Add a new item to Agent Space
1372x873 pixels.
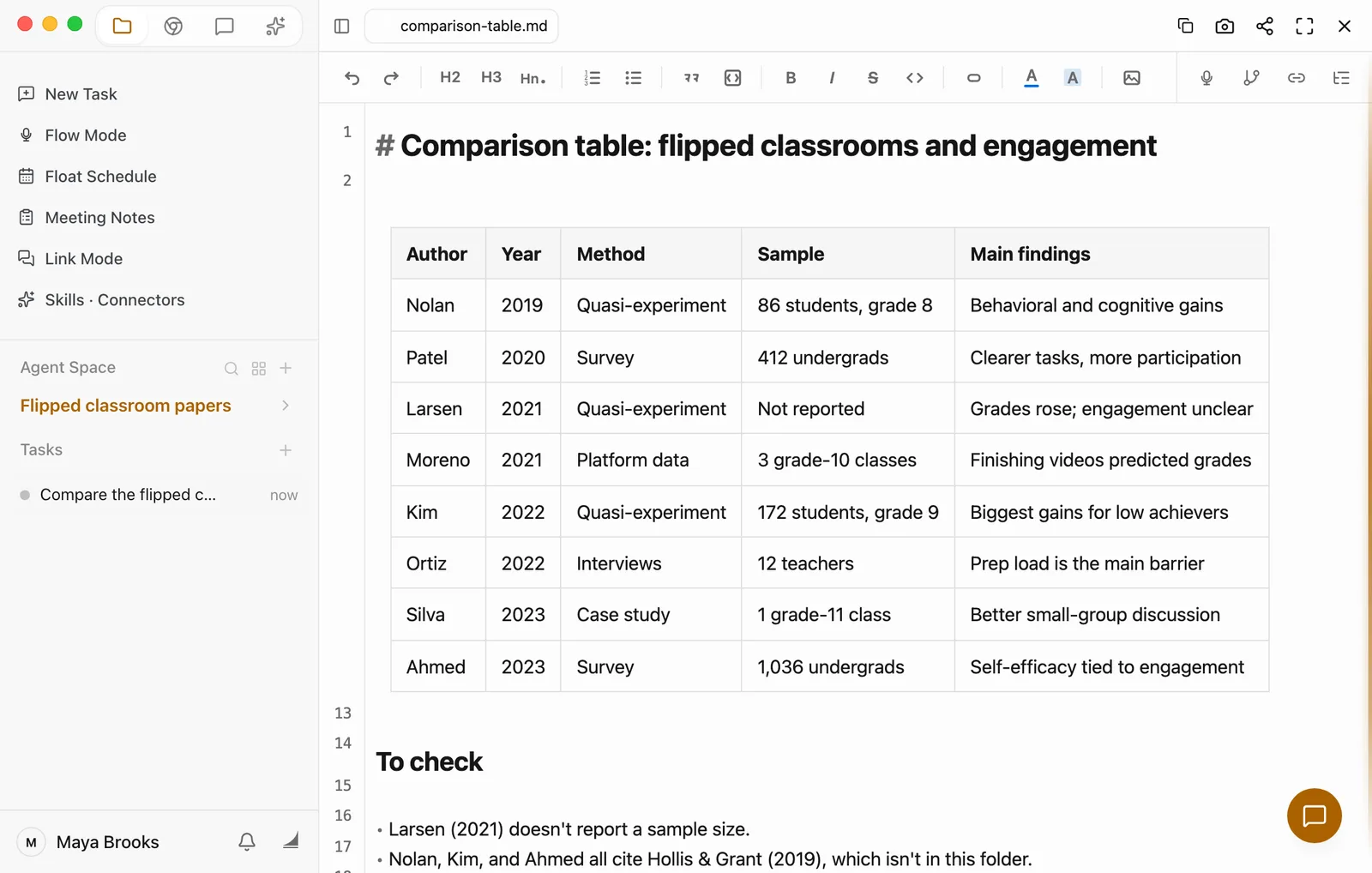286,368
